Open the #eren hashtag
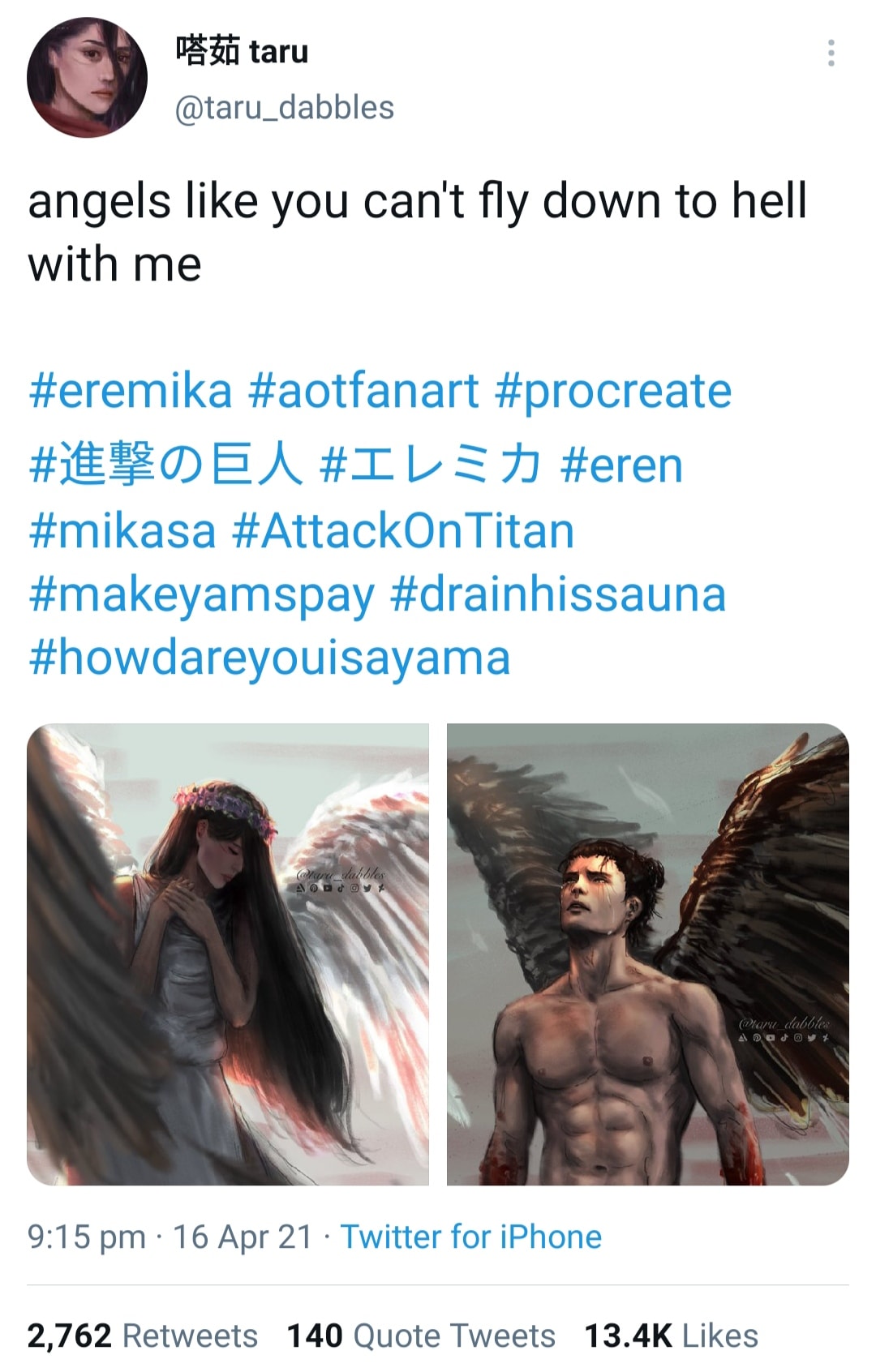 621,465
